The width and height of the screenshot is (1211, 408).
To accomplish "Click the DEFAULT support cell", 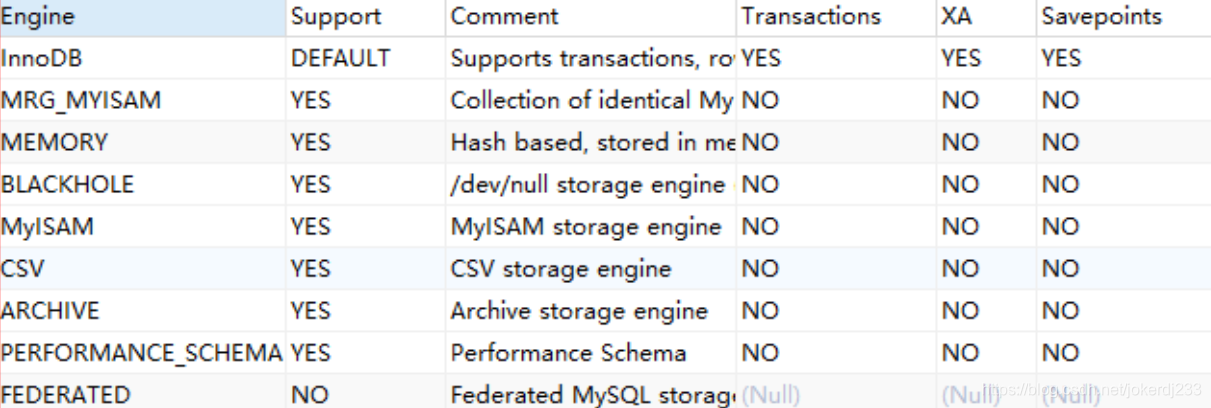I will (365, 58).
